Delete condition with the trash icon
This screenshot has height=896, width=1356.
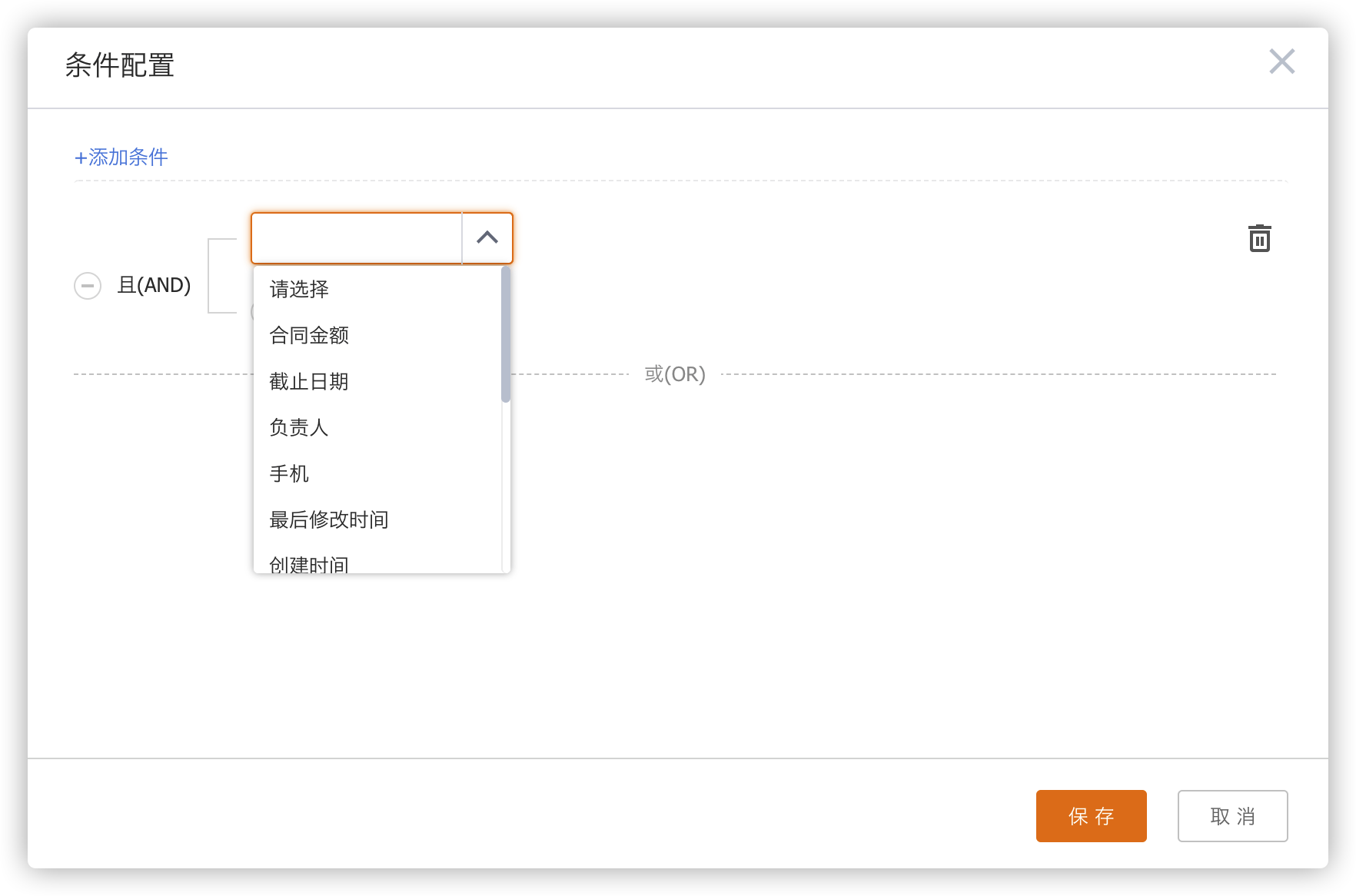1259,238
